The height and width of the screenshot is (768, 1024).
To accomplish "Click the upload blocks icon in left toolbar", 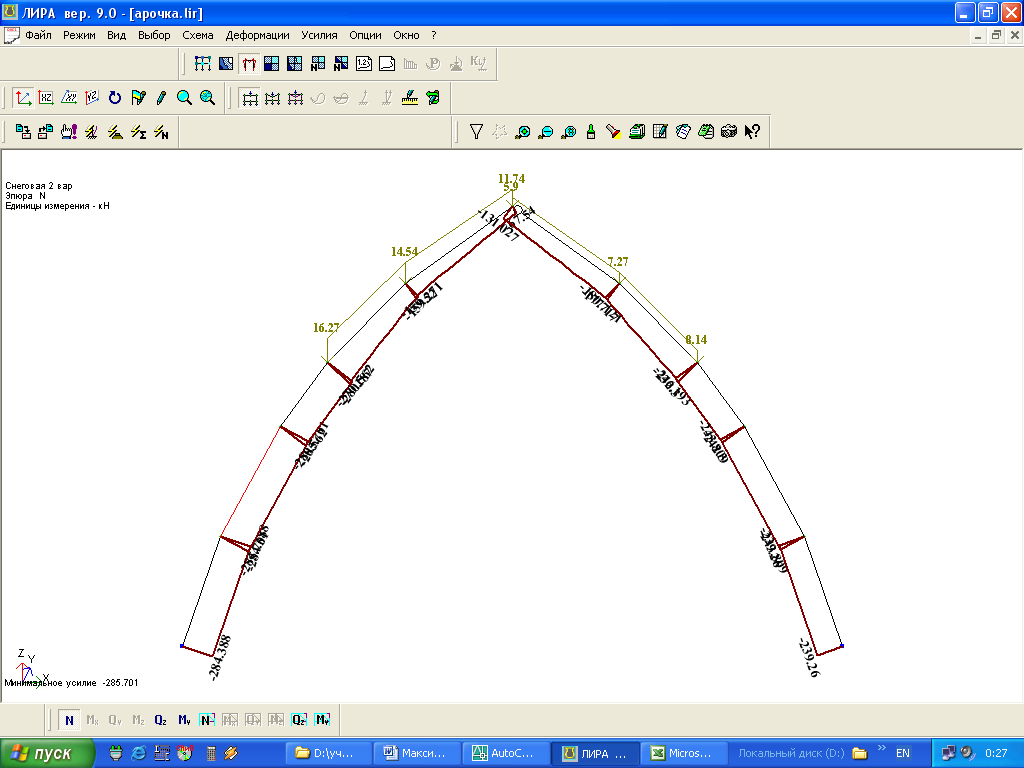I will point(46,132).
